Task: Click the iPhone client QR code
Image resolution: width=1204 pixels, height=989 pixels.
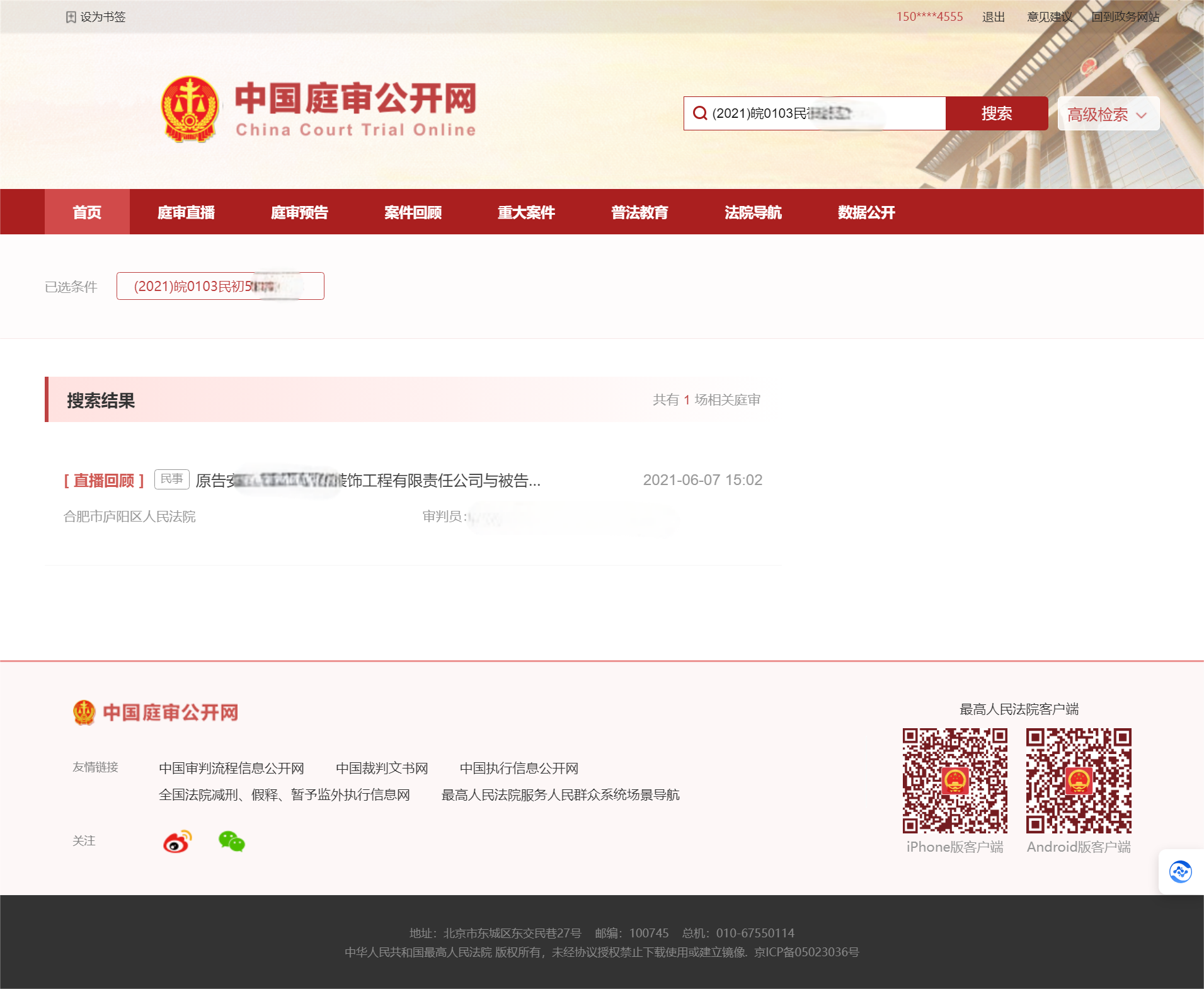Action: click(x=955, y=781)
